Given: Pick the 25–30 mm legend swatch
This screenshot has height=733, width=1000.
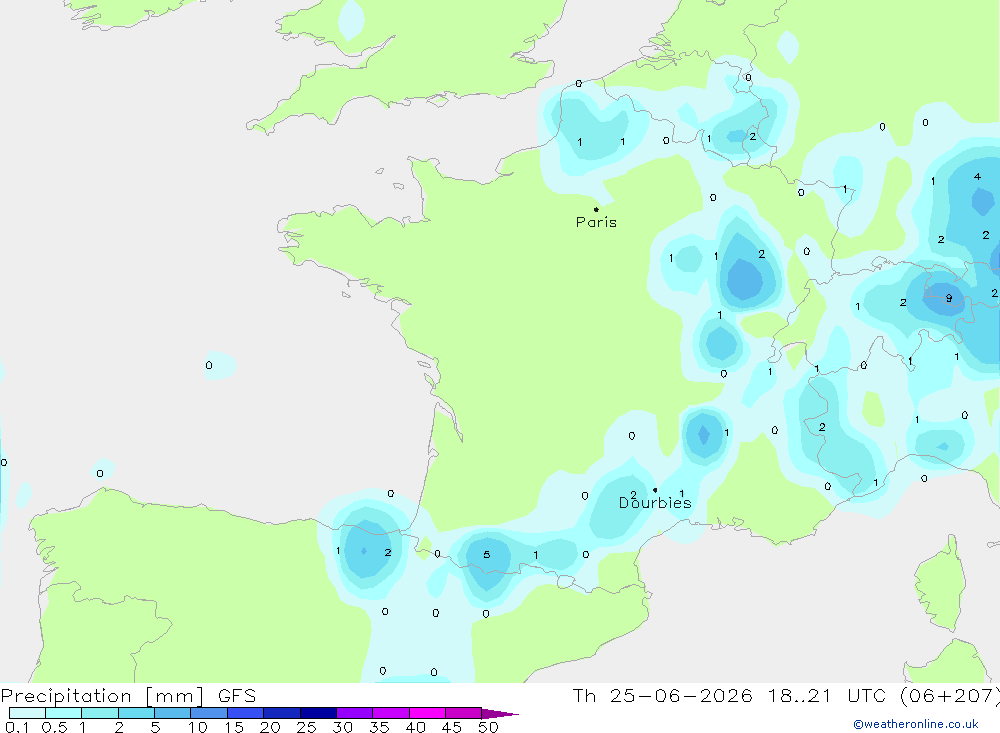Looking at the screenshot, I should (318, 713).
